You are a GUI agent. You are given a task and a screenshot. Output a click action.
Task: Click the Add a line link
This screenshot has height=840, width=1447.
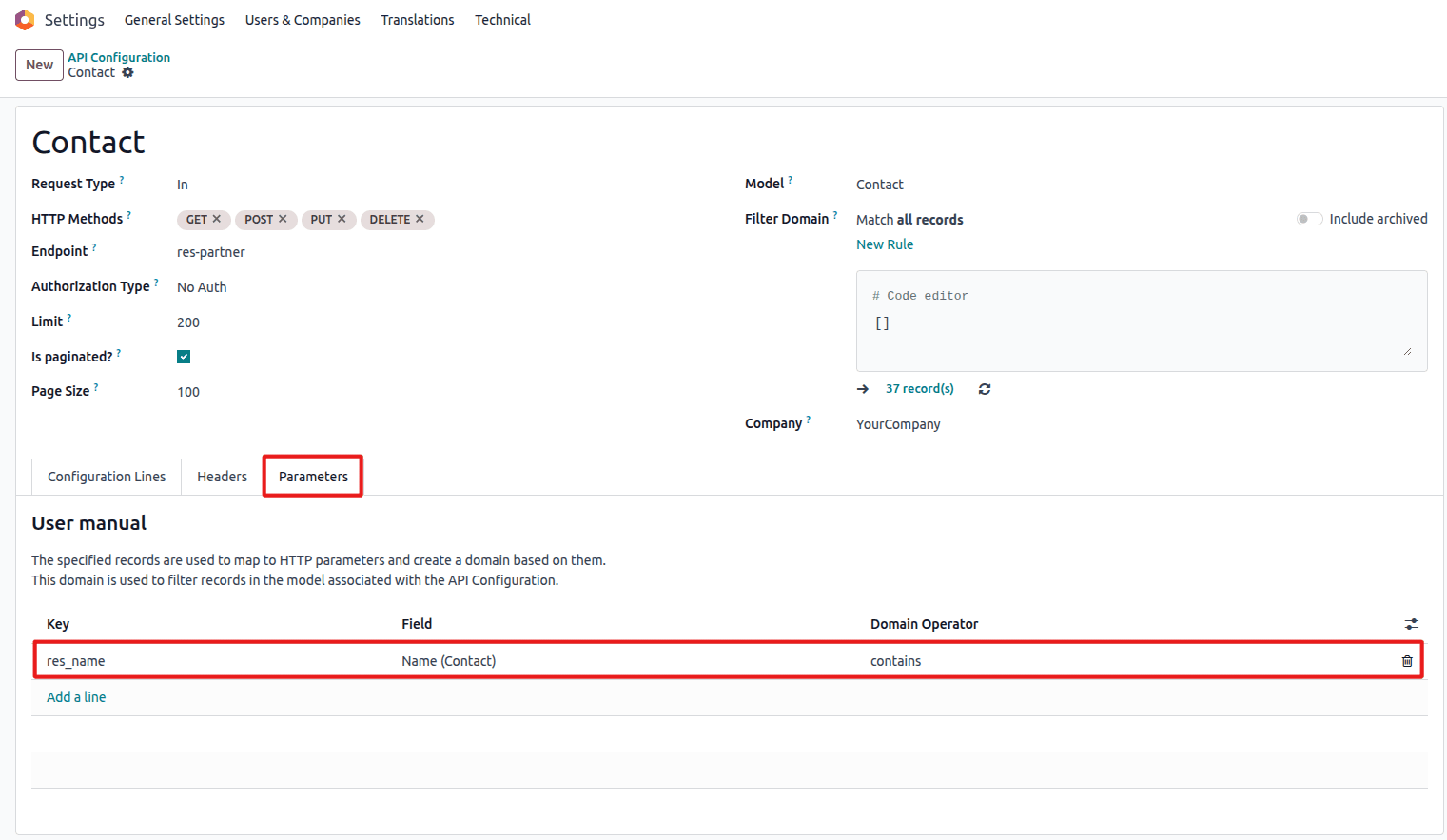[76, 697]
